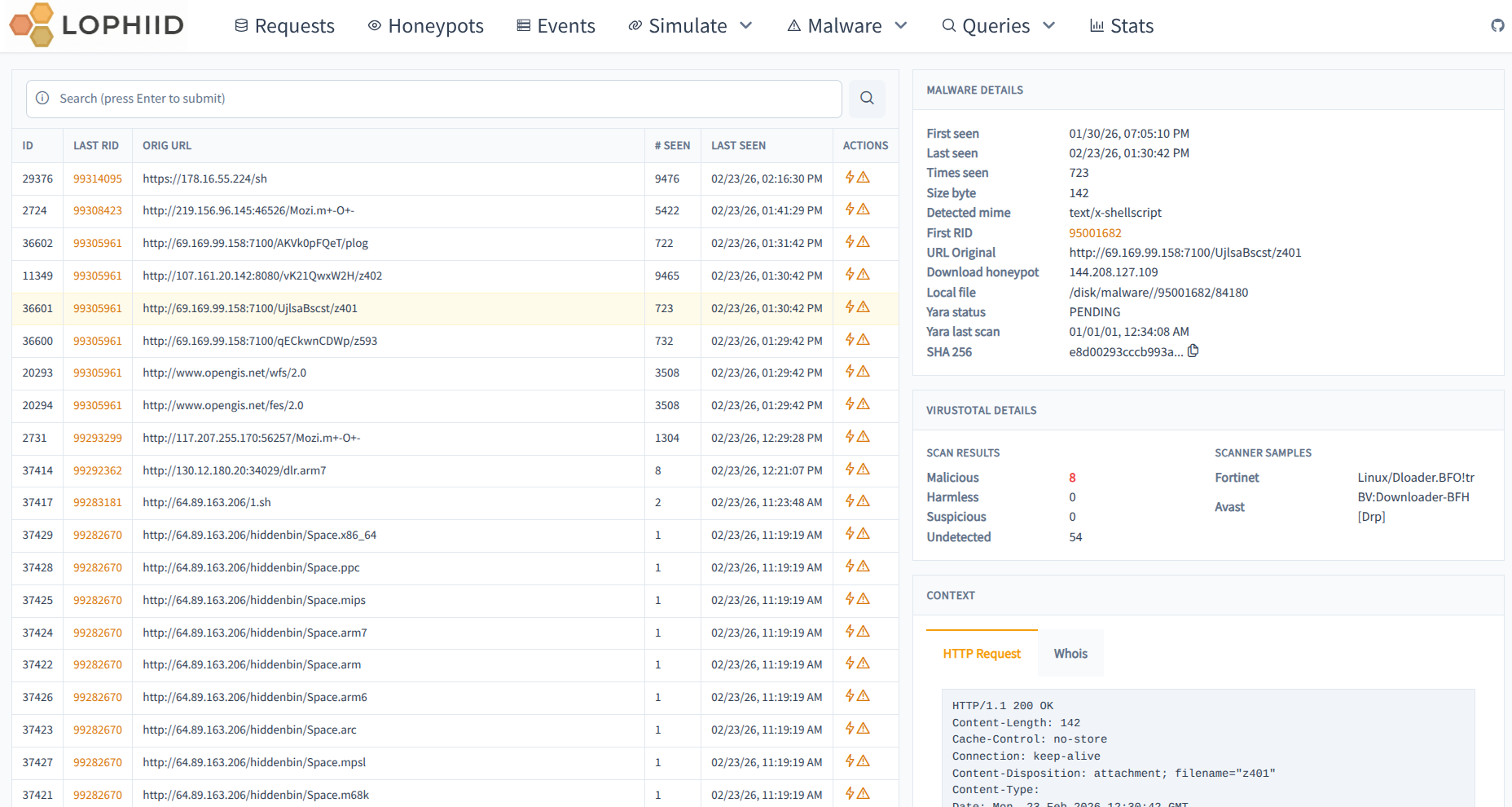Click the lightning bolt icon for ID 37429
Image resolution: width=1512 pixels, height=807 pixels.
tap(850, 533)
